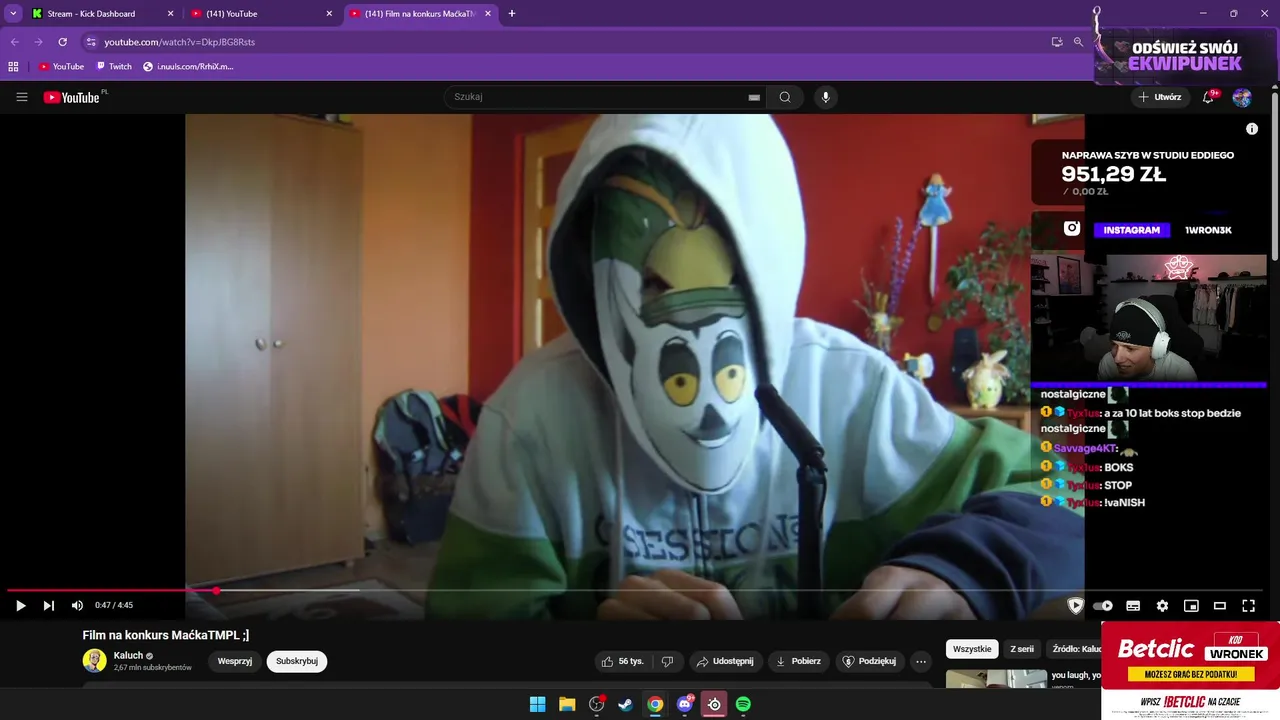Click the search magnifier button
This screenshot has height=720, width=1280.
(785, 97)
